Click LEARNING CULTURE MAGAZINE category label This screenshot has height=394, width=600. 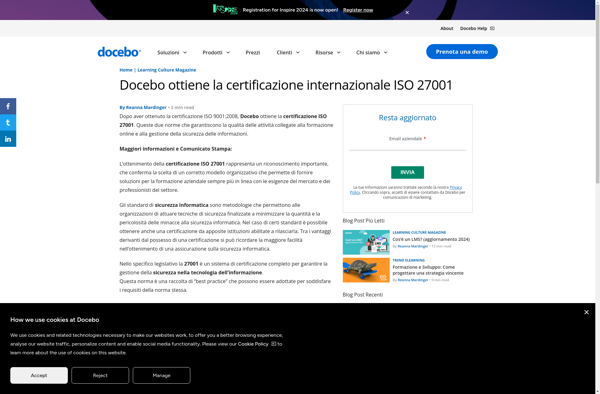[x=419, y=233]
